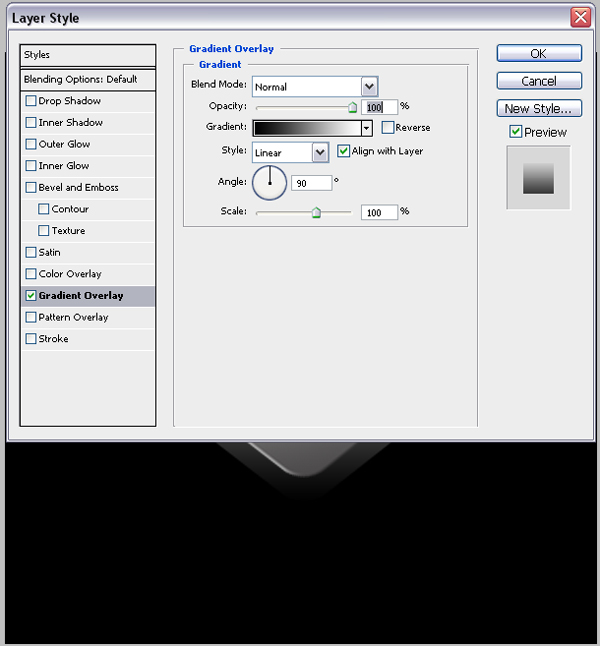
Task: Turn on the Satin checkbox
Action: pyautogui.click(x=31, y=252)
